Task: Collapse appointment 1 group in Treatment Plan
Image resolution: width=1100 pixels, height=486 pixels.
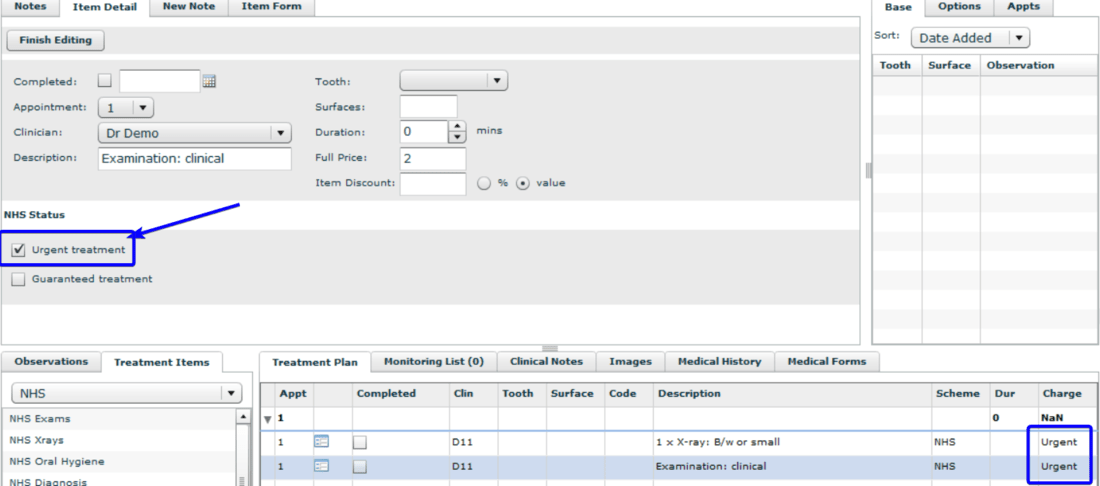Action: (267, 418)
